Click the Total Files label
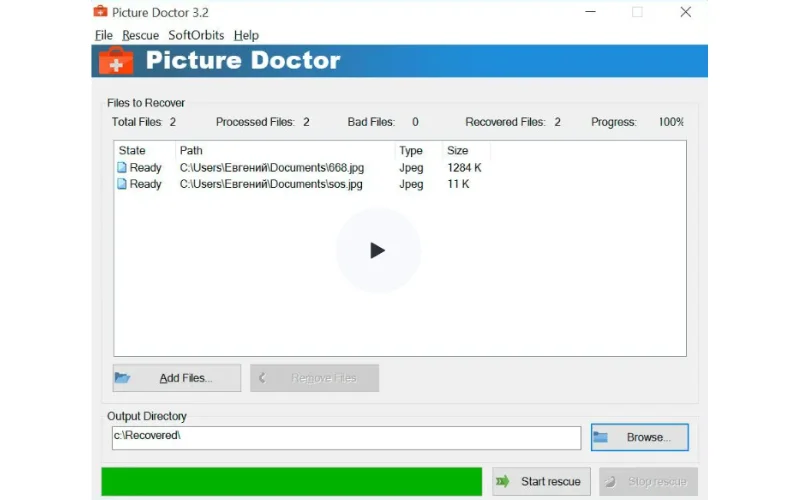 click(x=137, y=122)
